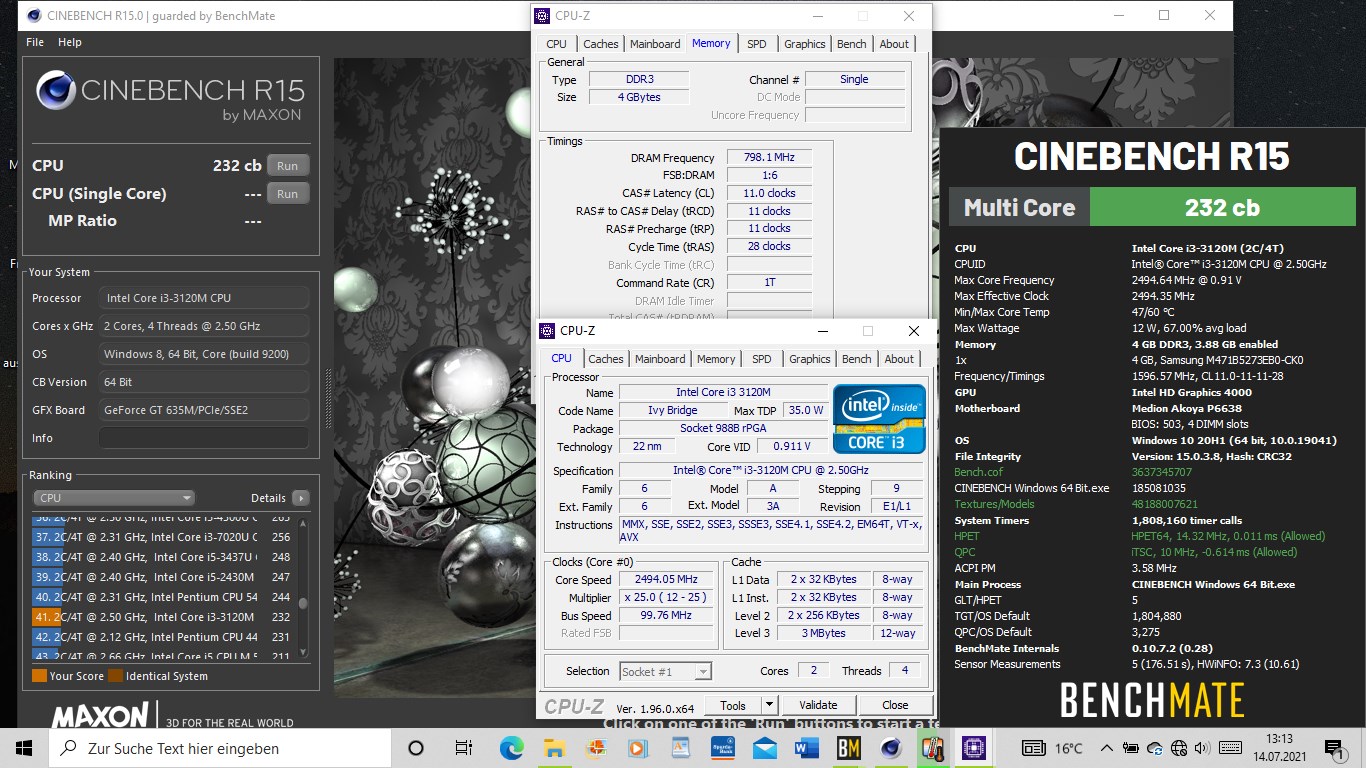Open Task View on the taskbar
Screen dimensions: 1366x768
tap(463, 748)
